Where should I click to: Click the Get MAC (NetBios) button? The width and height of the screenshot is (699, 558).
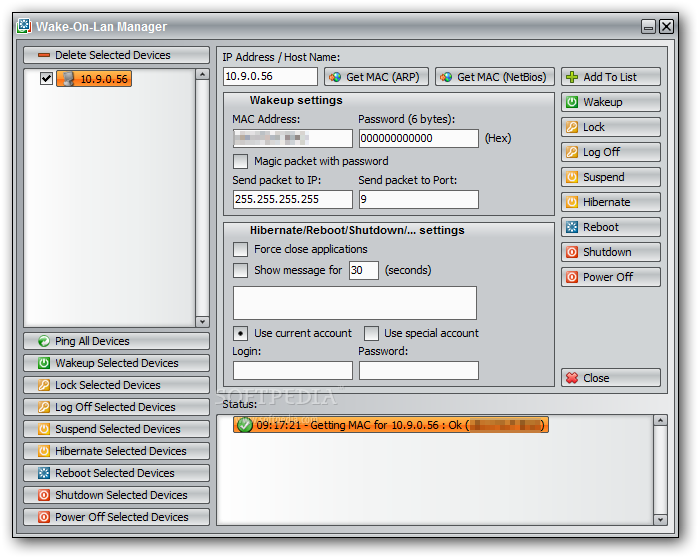point(495,77)
